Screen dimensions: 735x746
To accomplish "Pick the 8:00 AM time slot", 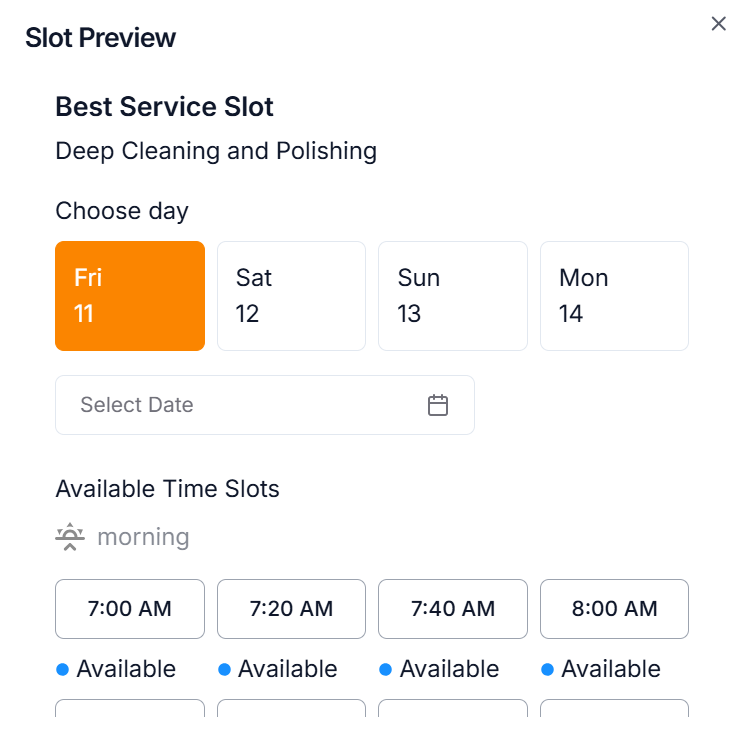I will tap(614, 608).
